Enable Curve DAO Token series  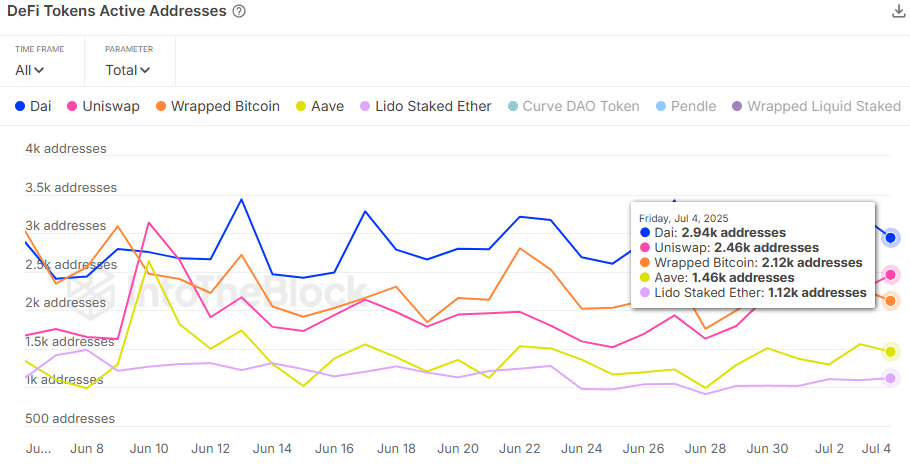pyautogui.click(x=573, y=107)
